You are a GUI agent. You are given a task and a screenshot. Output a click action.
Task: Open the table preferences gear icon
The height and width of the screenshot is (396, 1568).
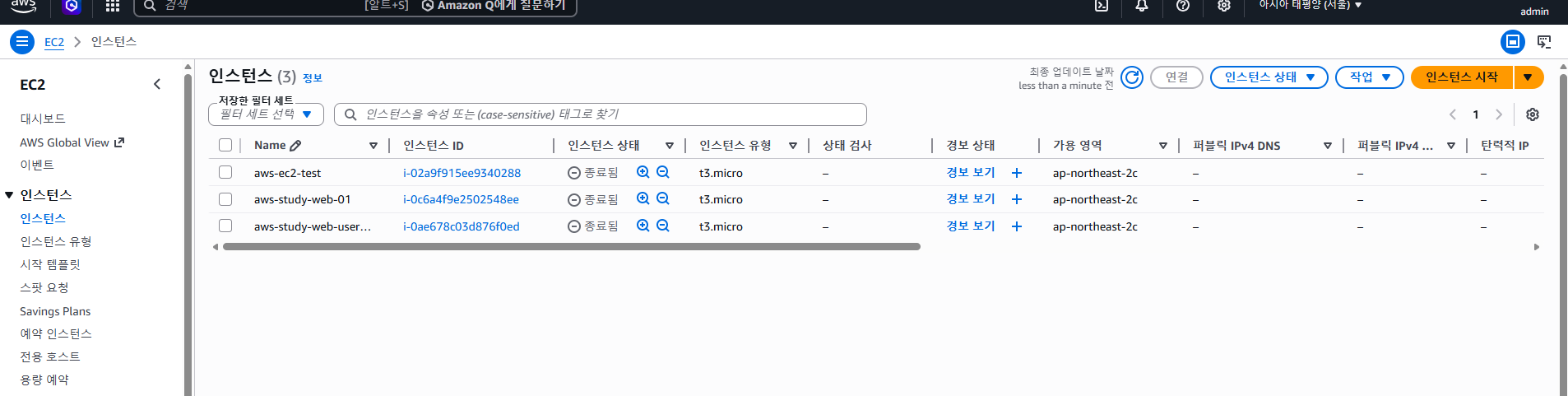coord(1533,114)
